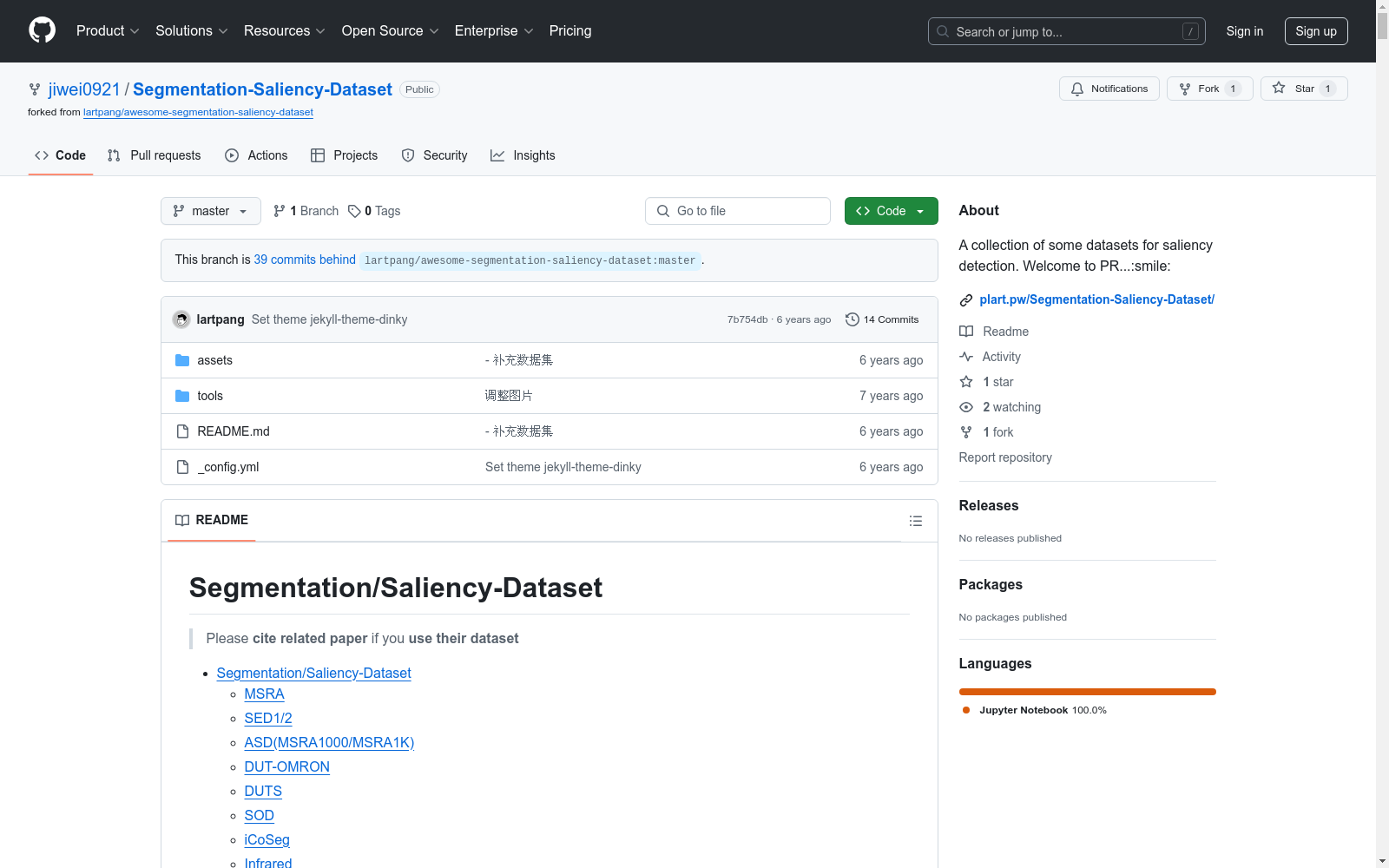Expand the Solutions menu

[192, 31]
